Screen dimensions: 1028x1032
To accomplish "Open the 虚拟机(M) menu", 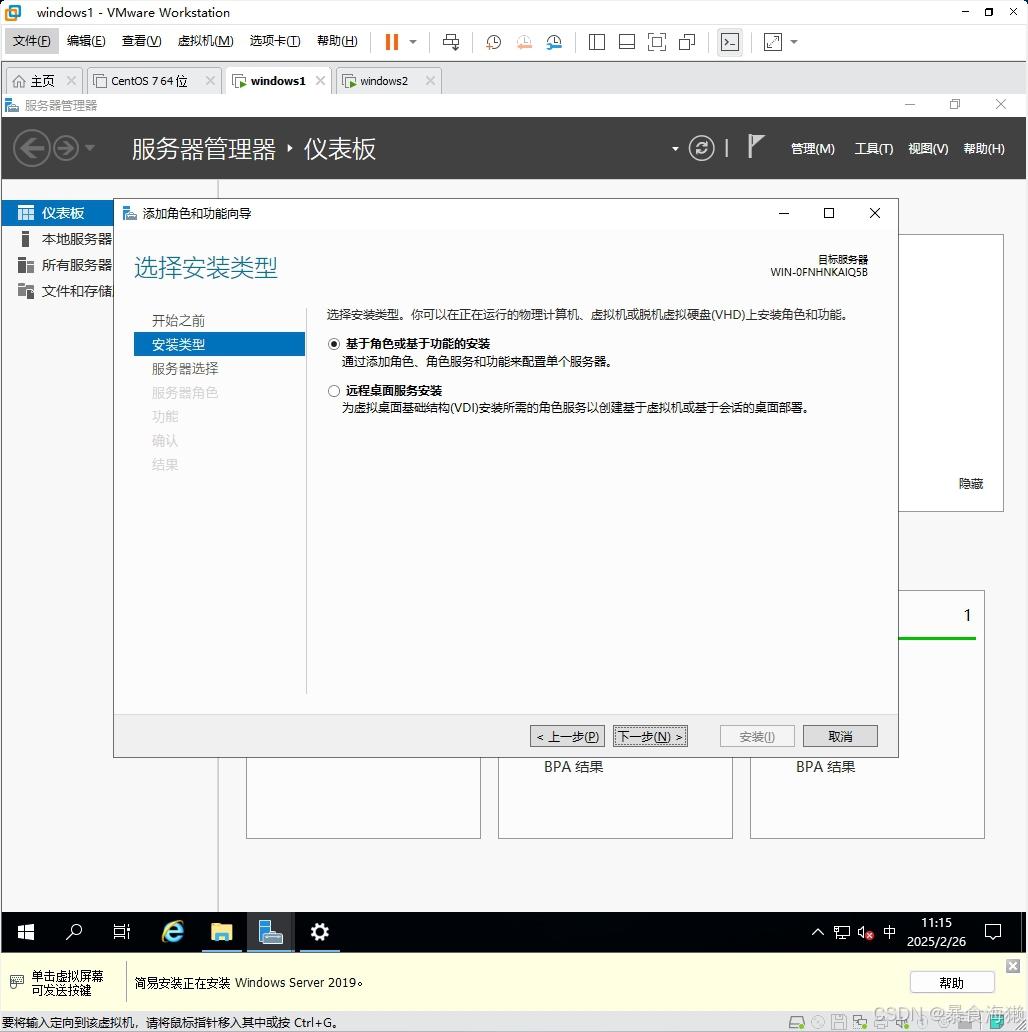I will coord(205,41).
